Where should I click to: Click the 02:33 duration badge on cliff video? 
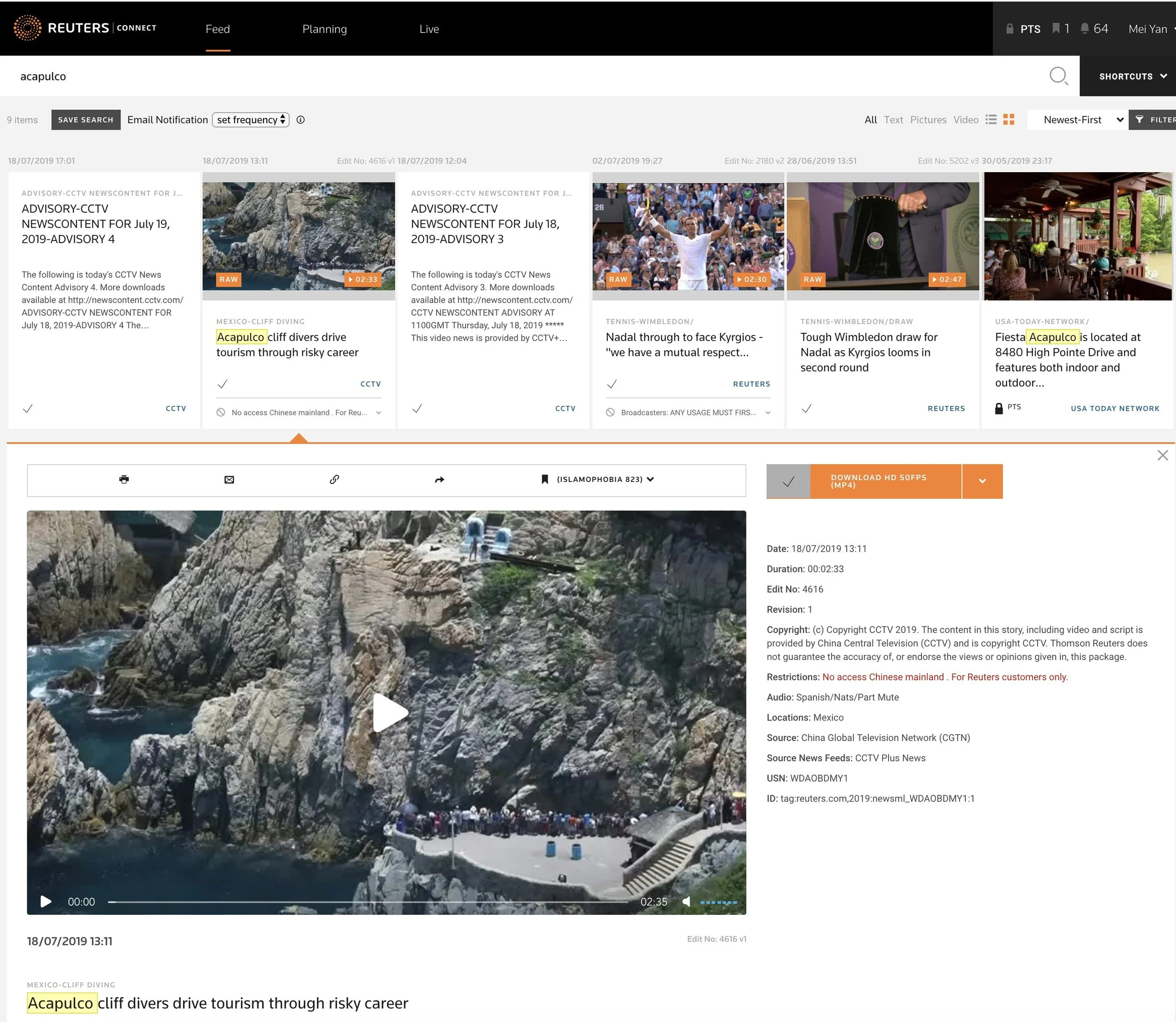coord(363,279)
